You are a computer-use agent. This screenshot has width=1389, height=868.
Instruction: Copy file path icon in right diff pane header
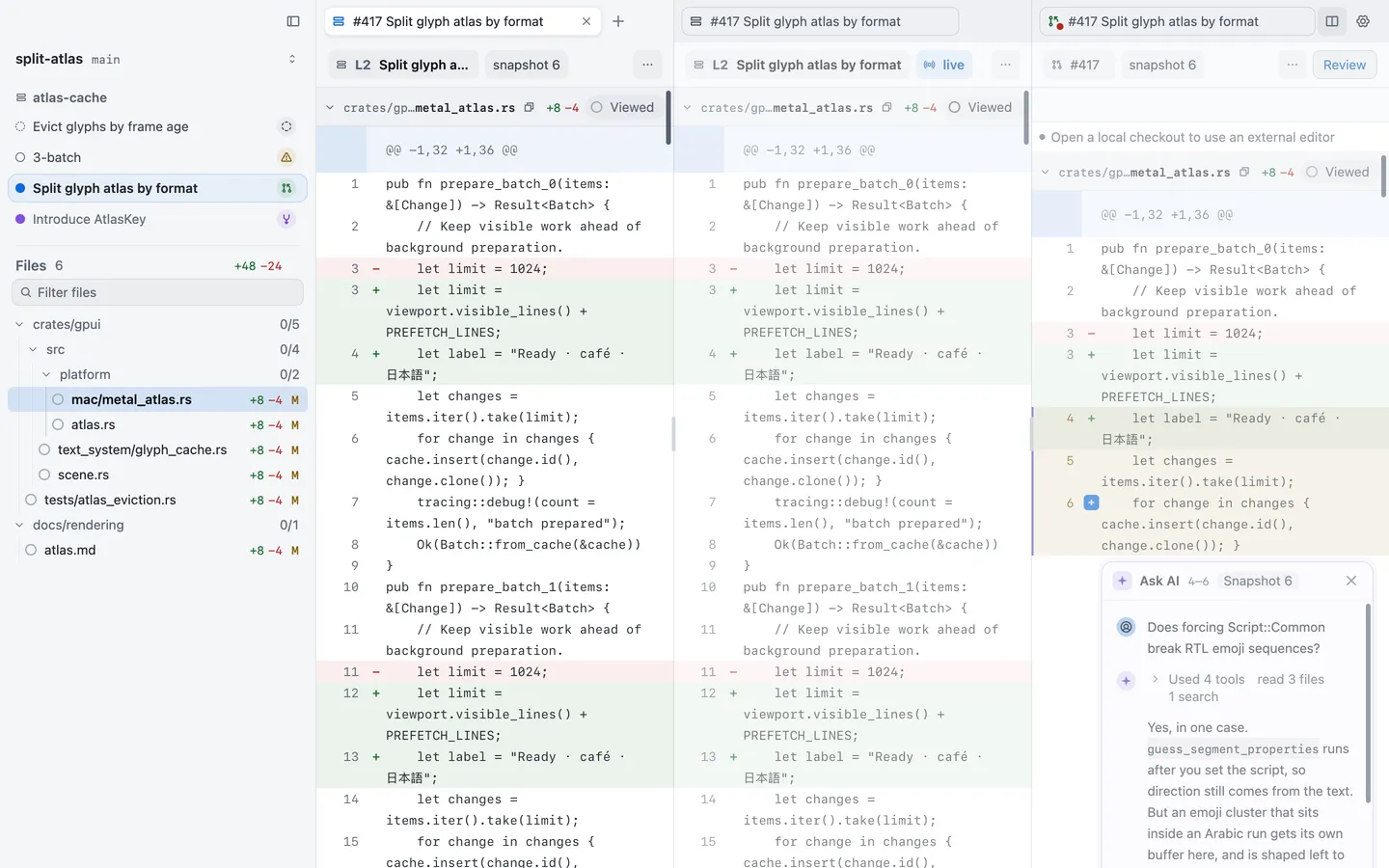1244,173
